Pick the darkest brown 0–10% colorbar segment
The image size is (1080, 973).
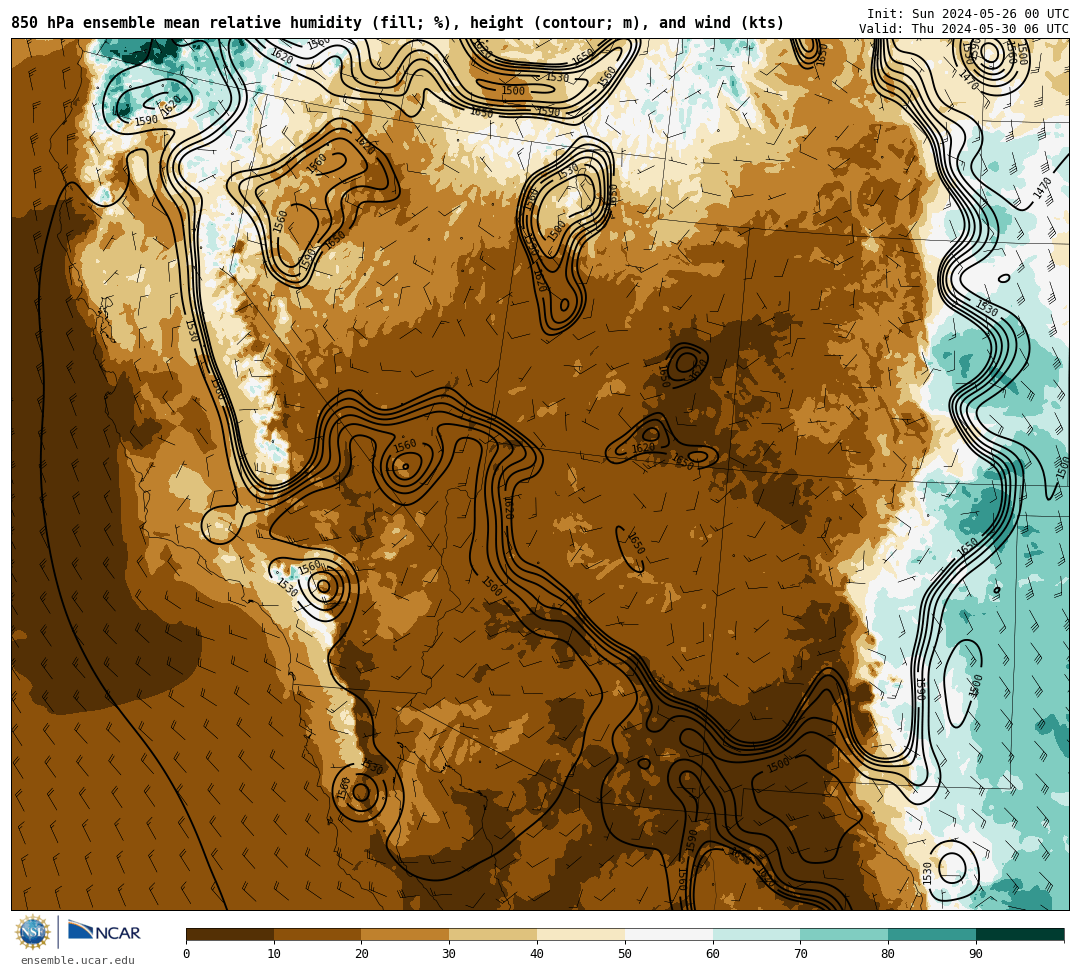230,934
